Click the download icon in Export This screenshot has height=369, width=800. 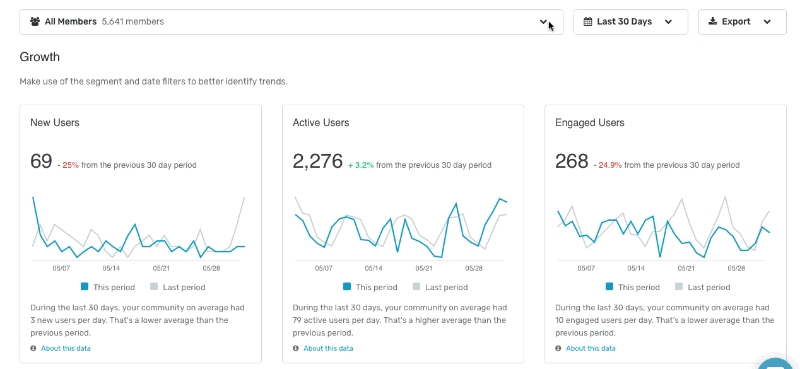coord(713,21)
